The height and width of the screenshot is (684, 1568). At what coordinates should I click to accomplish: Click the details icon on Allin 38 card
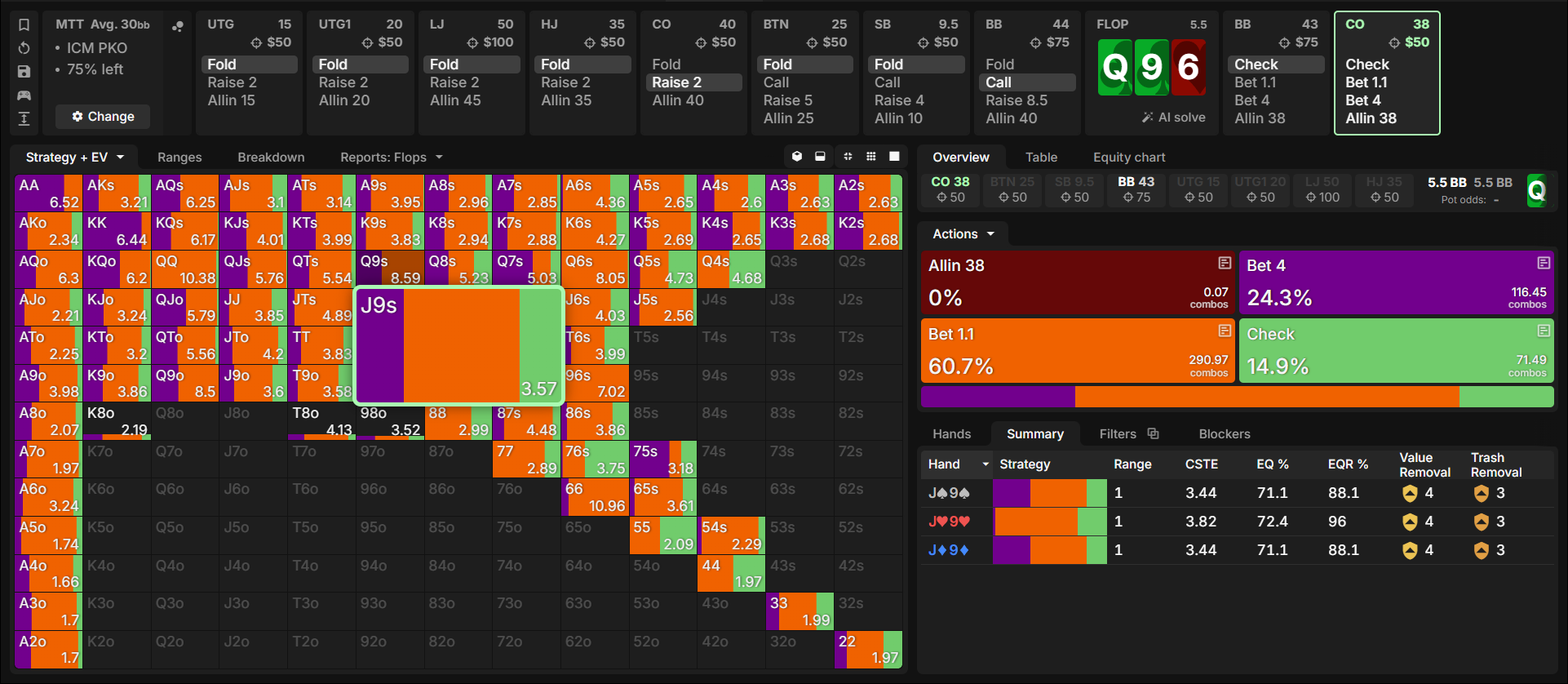(x=1225, y=263)
